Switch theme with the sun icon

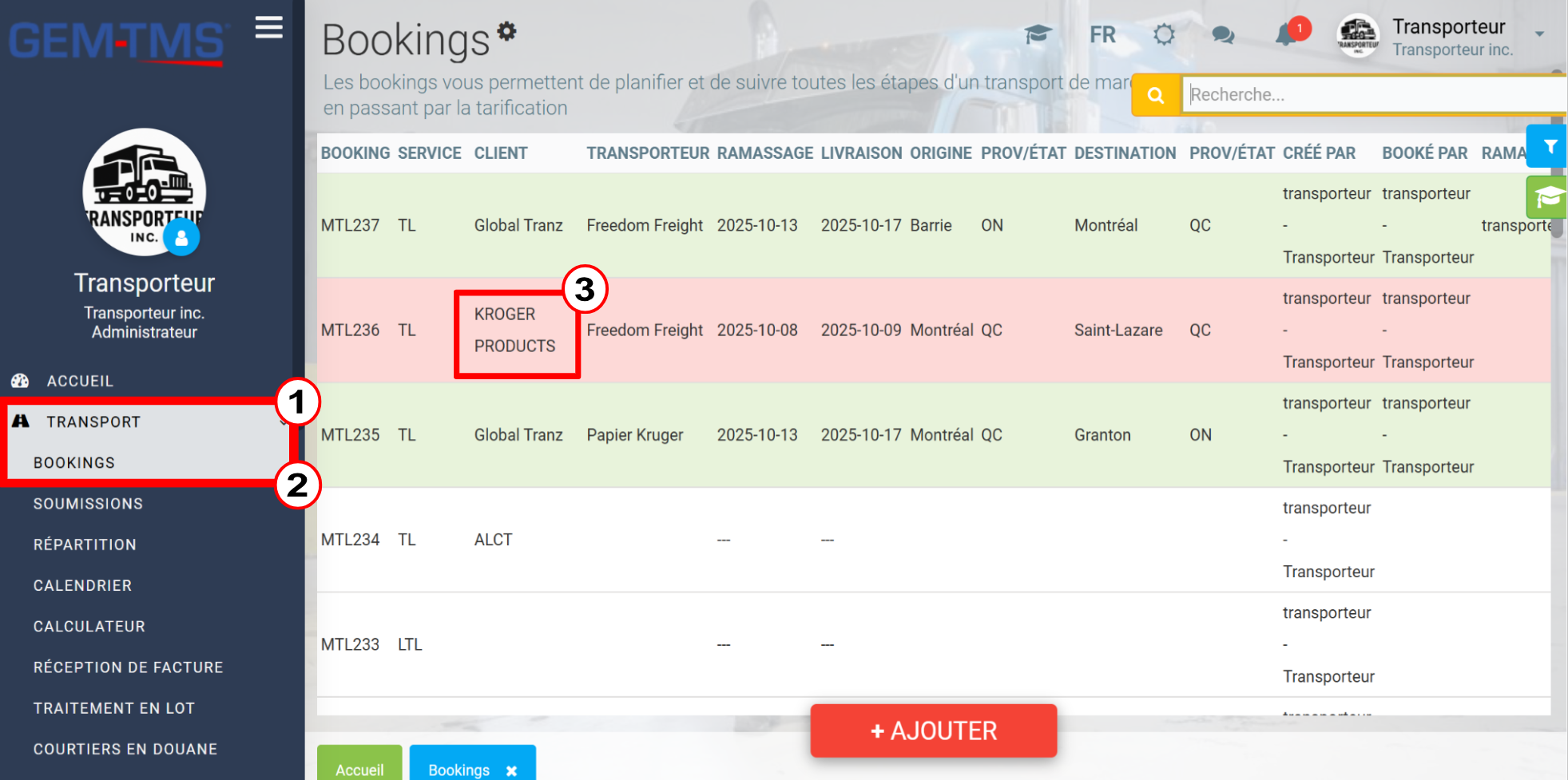point(1164,34)
